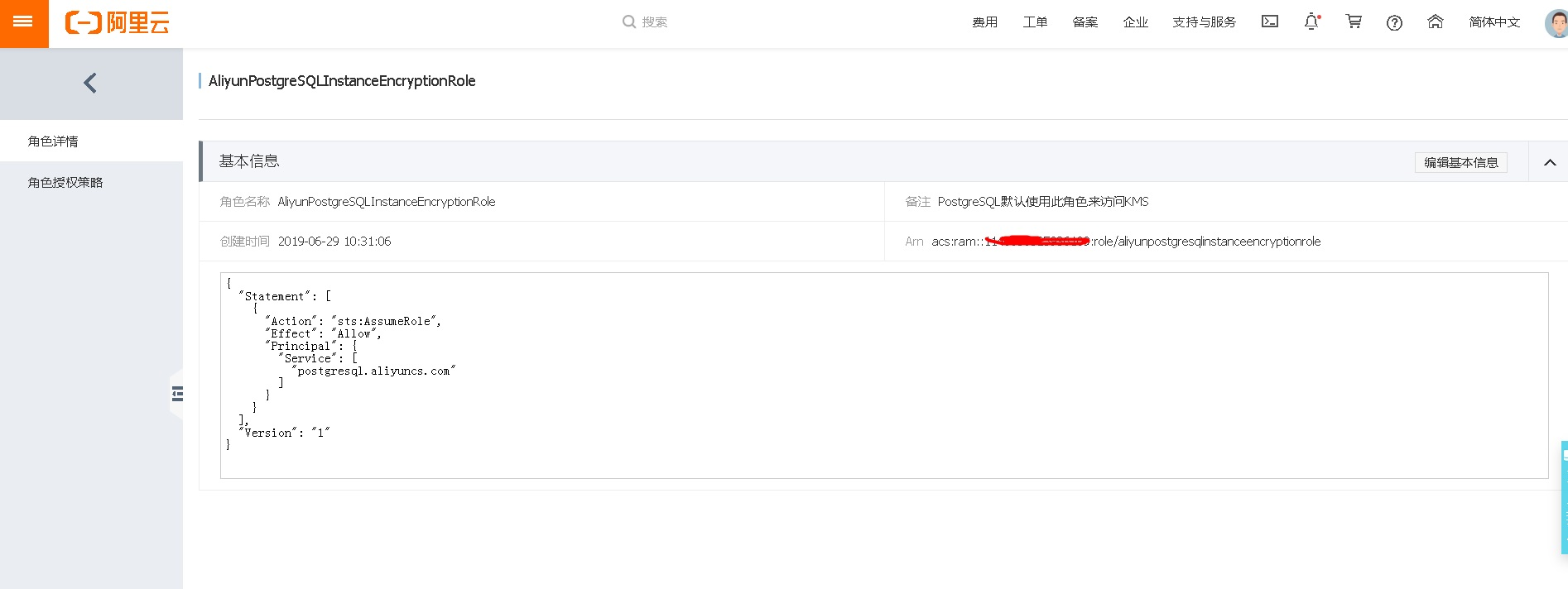Click the back arrow in sidebar
This screenshot has width=1568, height=589.
(90, 83)
